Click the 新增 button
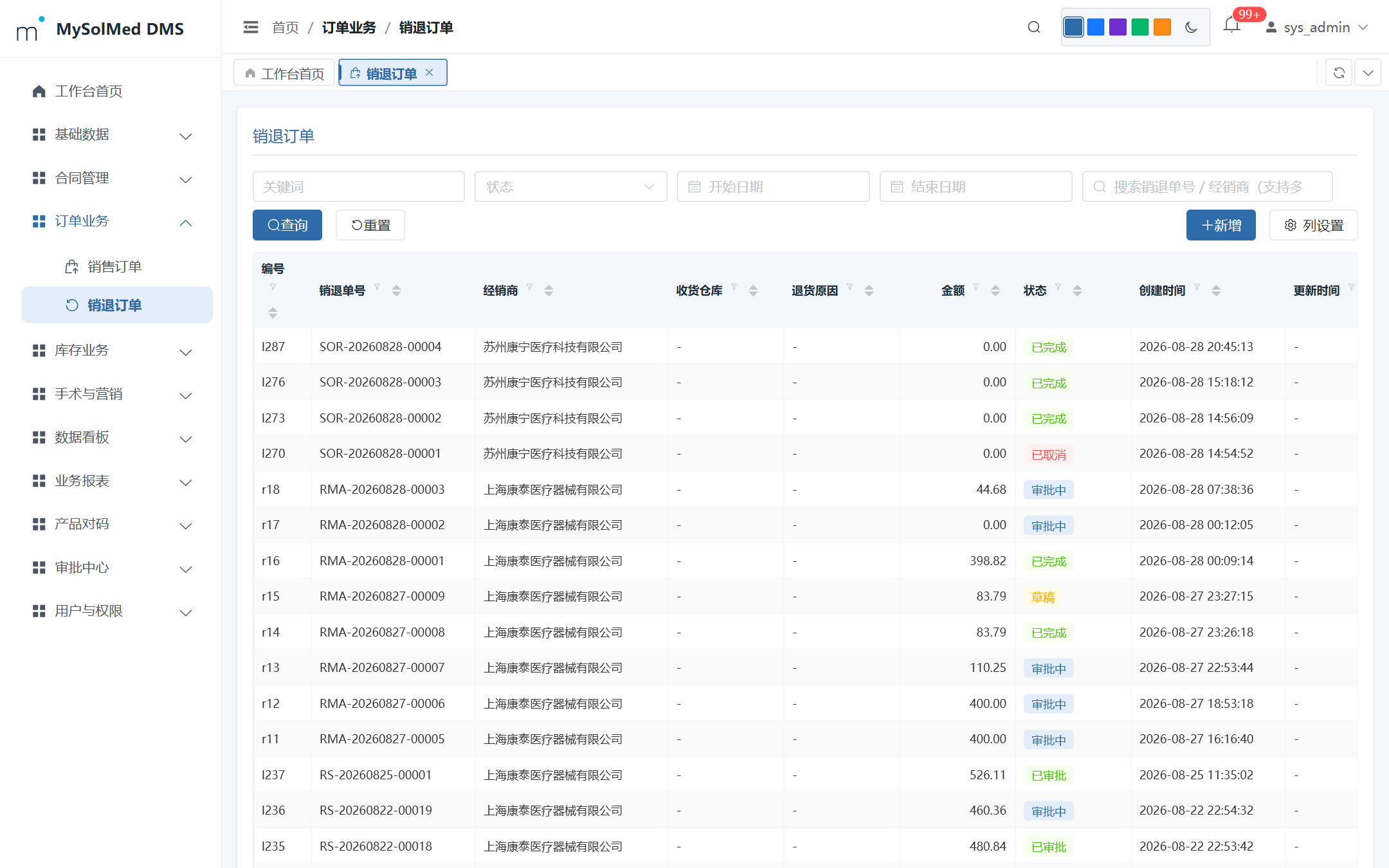Screen dimensions: 1389x868 click(x=1221, y=225)
